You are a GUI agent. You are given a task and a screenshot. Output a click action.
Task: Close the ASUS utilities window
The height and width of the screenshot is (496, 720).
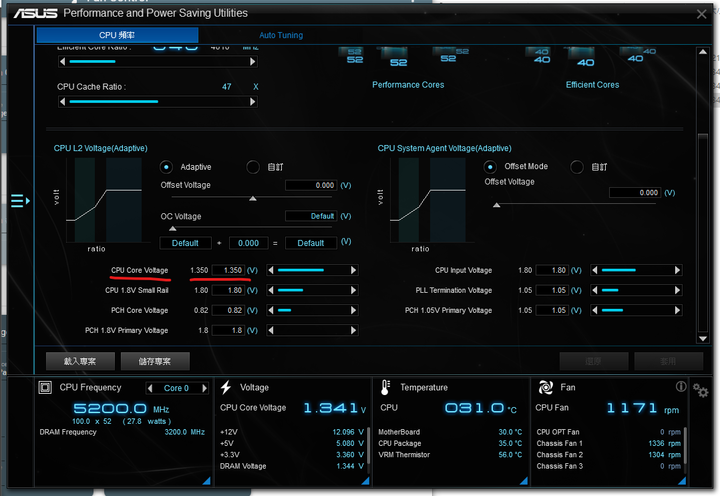pyautogui.click(x=701, y=14)
